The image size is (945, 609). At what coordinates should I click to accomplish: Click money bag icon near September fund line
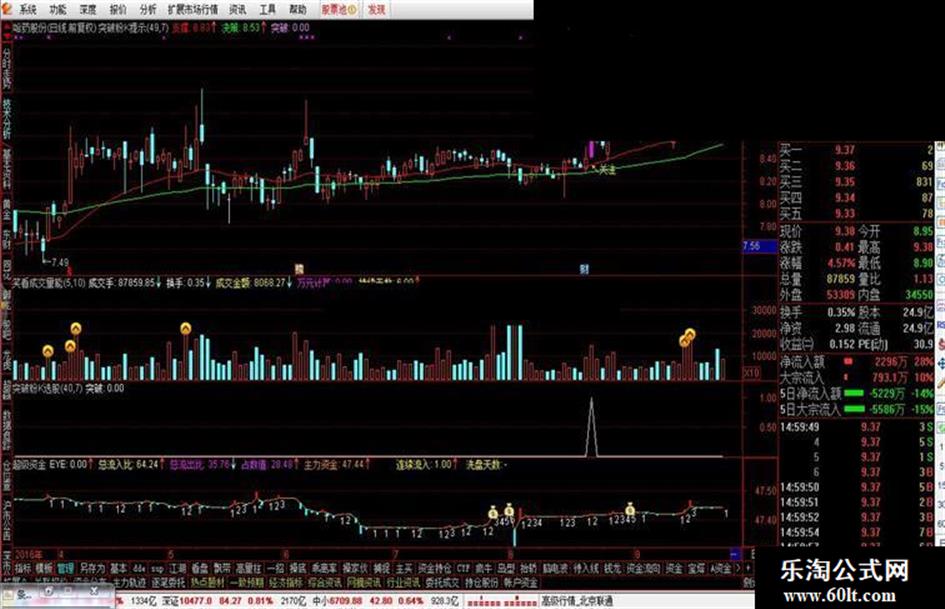pos(630,510)
